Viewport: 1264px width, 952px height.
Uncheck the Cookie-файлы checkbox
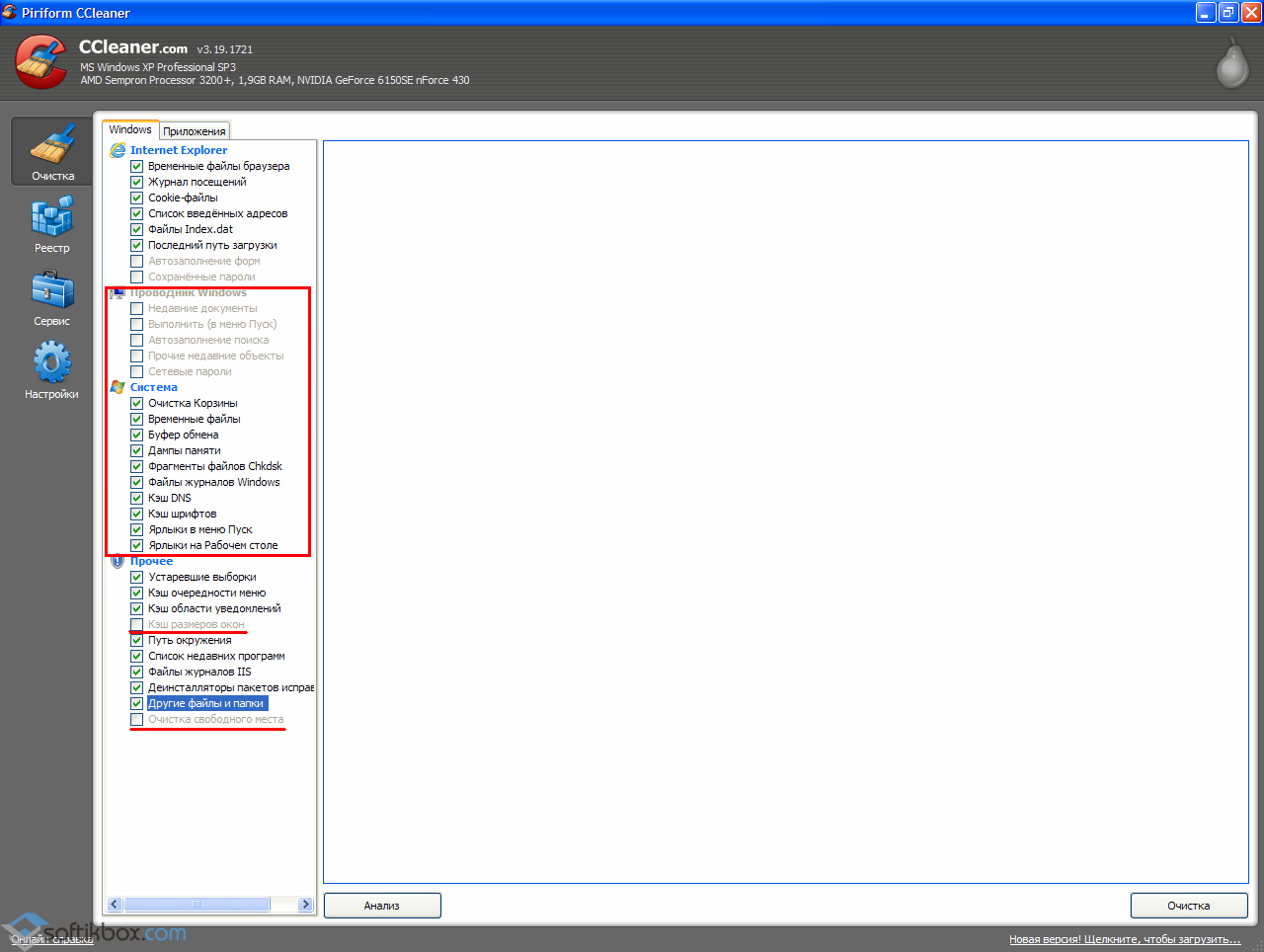tap(137, 198)
